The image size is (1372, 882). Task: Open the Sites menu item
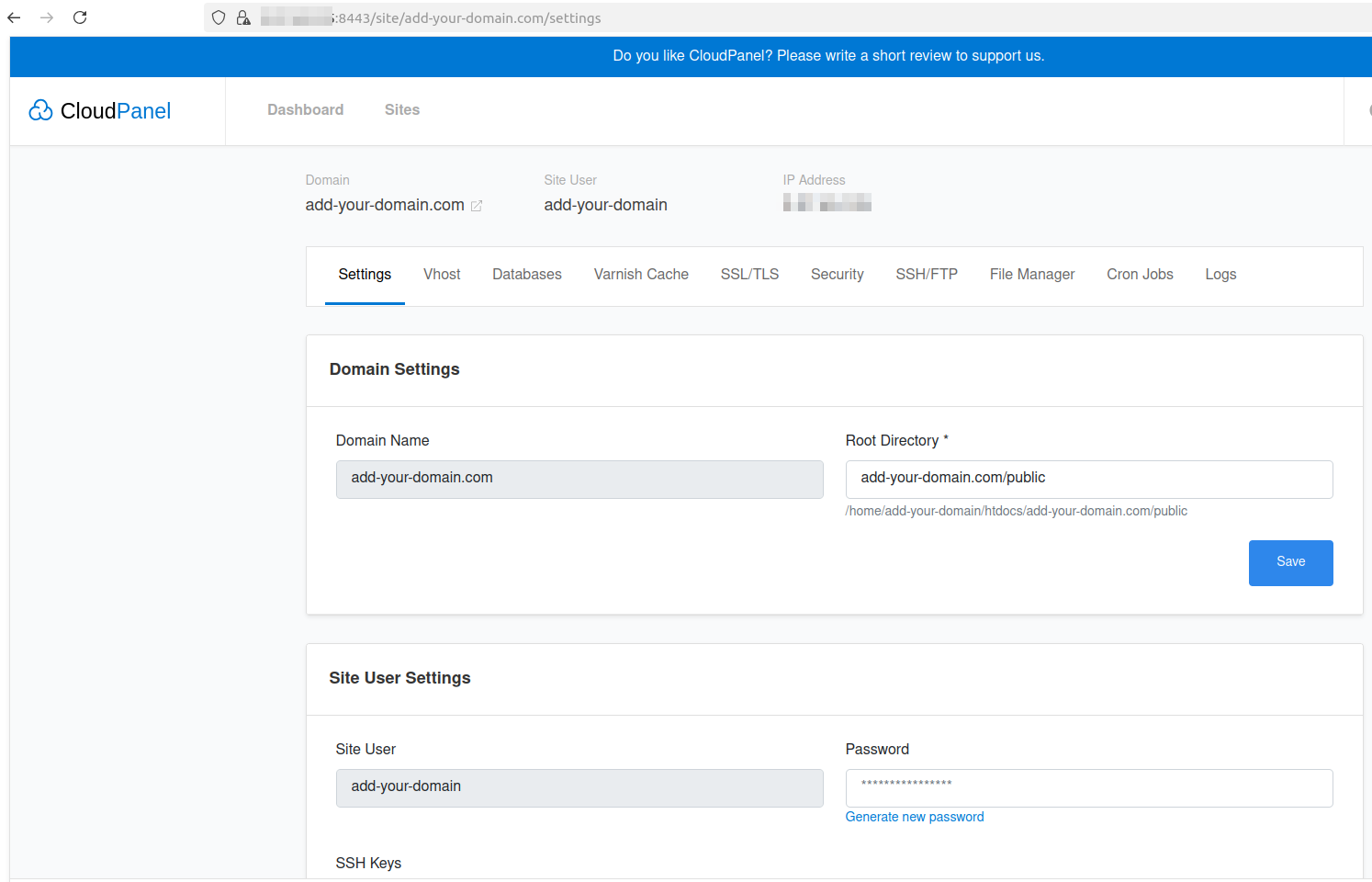click(x=402, y=109)
